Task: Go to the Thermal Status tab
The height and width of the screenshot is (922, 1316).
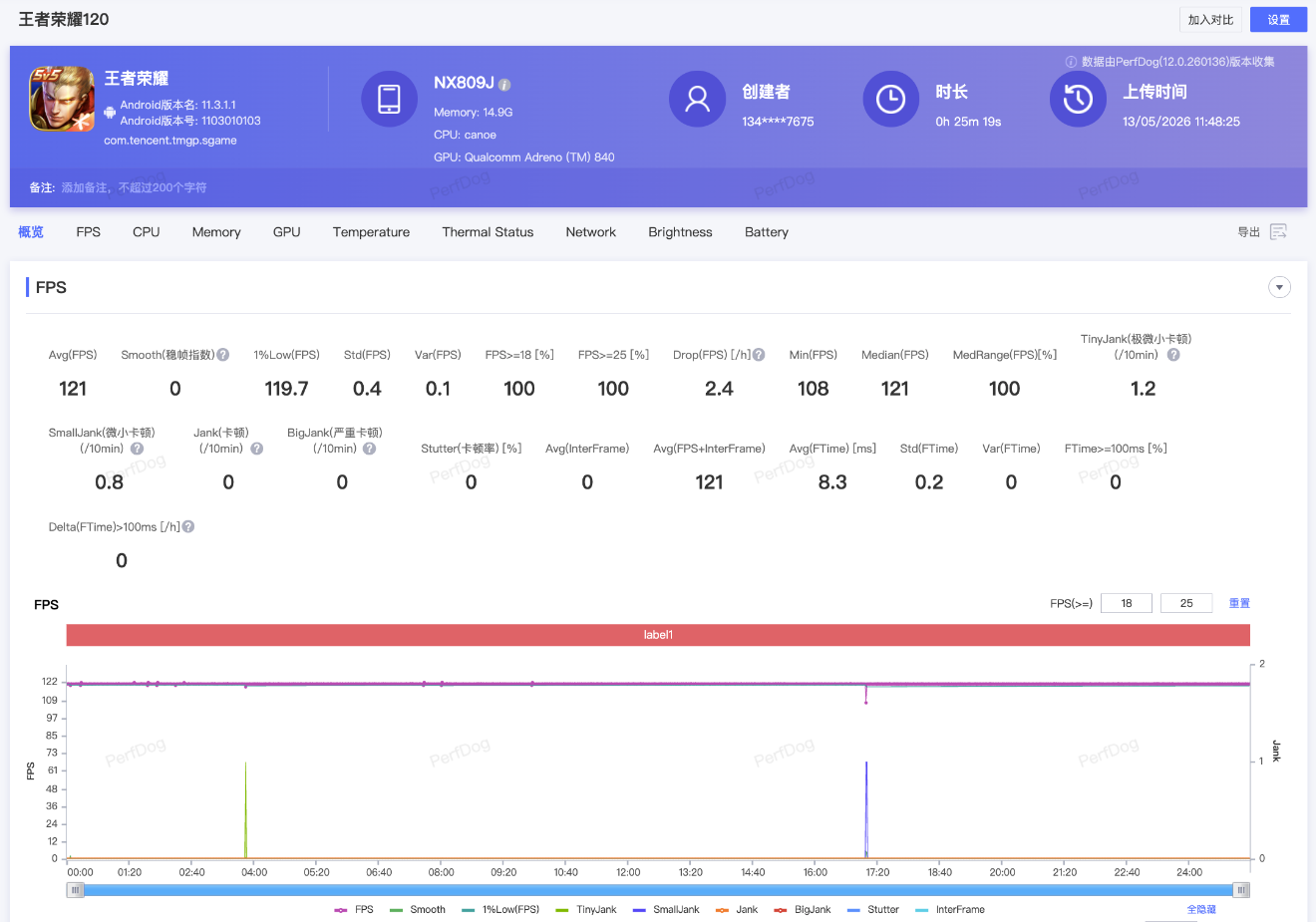Action: 488,232
